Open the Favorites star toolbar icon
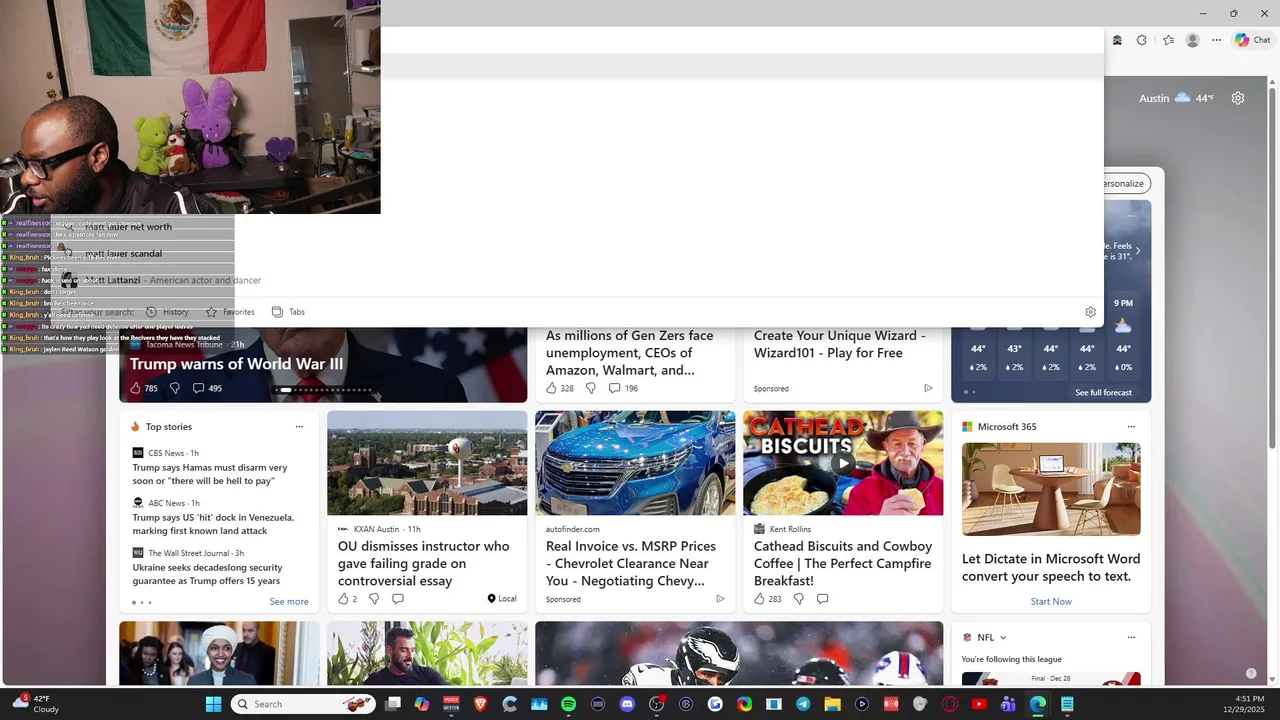Image resolution: width=1280 pixels, height=720 pixels. (x=1168, y=40)
